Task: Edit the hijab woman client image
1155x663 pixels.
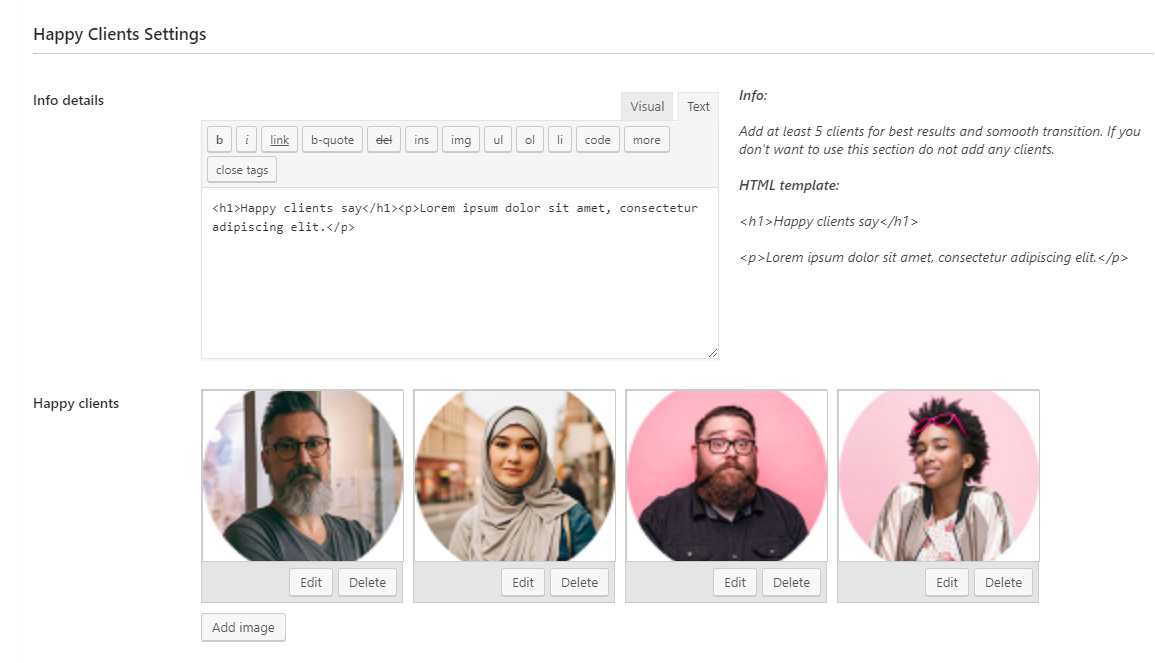Action: (x=523, y=583)
